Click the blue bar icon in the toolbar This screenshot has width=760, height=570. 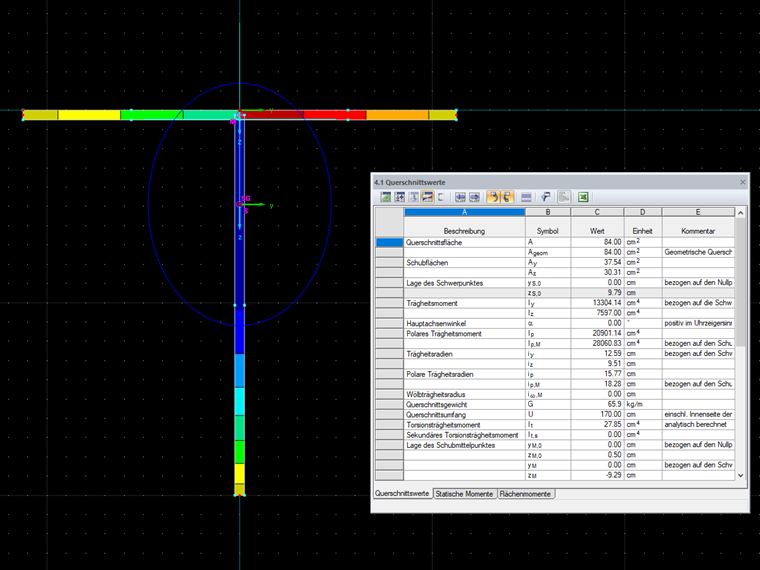pyautogui.click(x=526, y=197)
